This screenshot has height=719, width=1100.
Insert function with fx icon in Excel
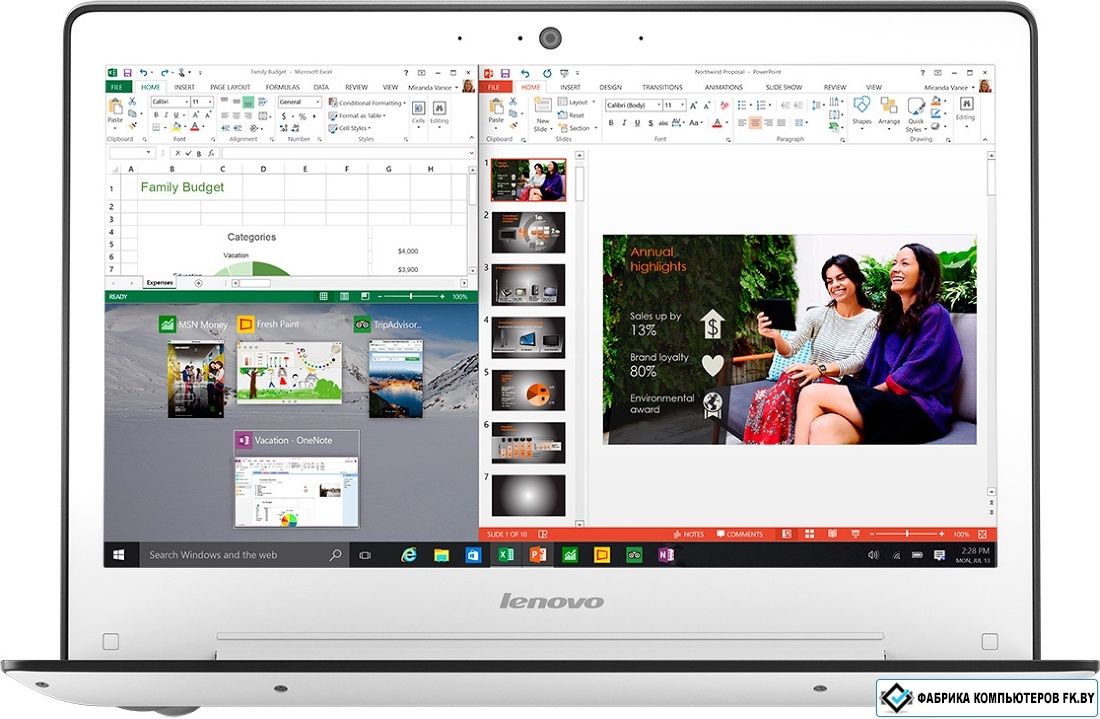(x=210, y=153)
